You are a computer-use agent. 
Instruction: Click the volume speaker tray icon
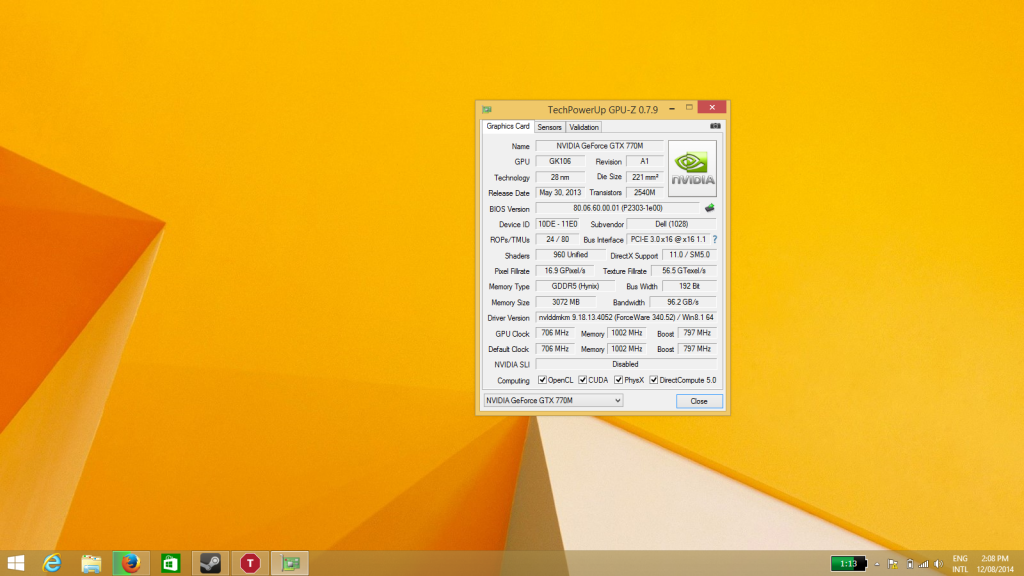938,564
